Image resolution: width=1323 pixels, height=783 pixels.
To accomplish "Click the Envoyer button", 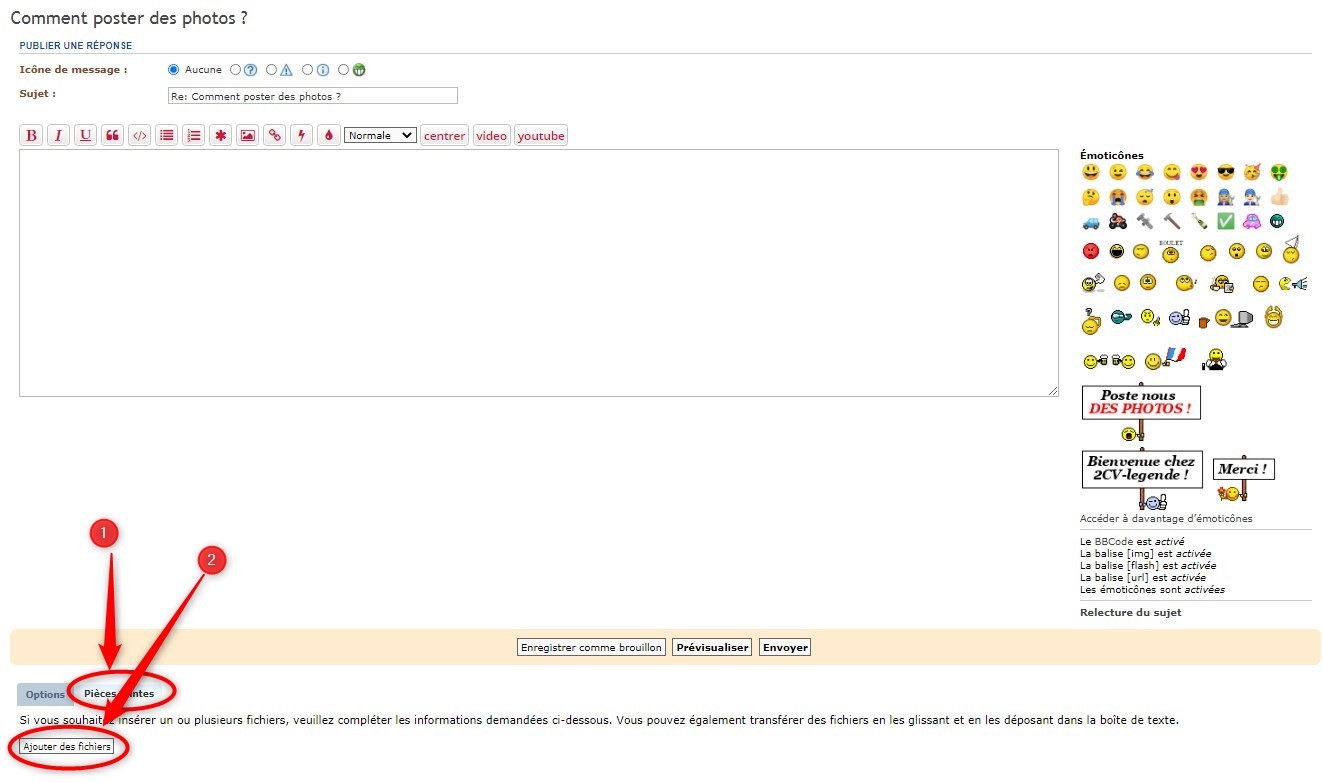I will pos(785,648).
